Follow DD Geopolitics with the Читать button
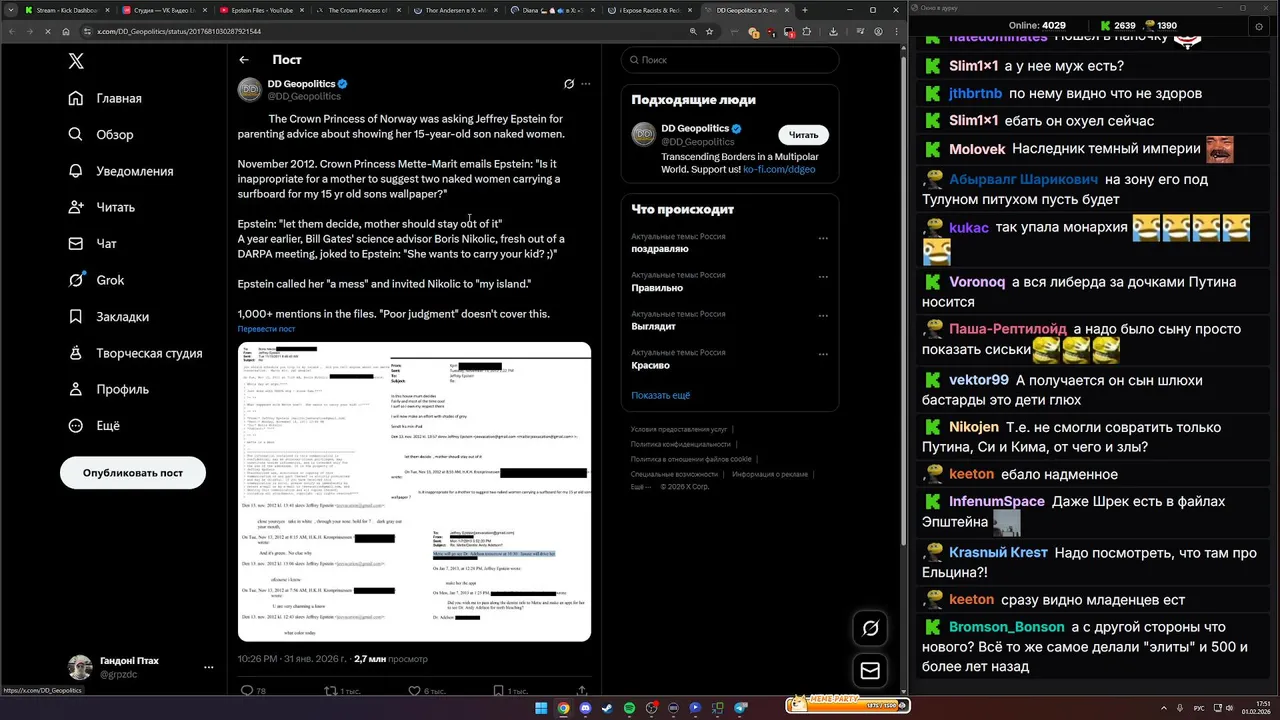 pyautogui.click(x=803, y=135)
